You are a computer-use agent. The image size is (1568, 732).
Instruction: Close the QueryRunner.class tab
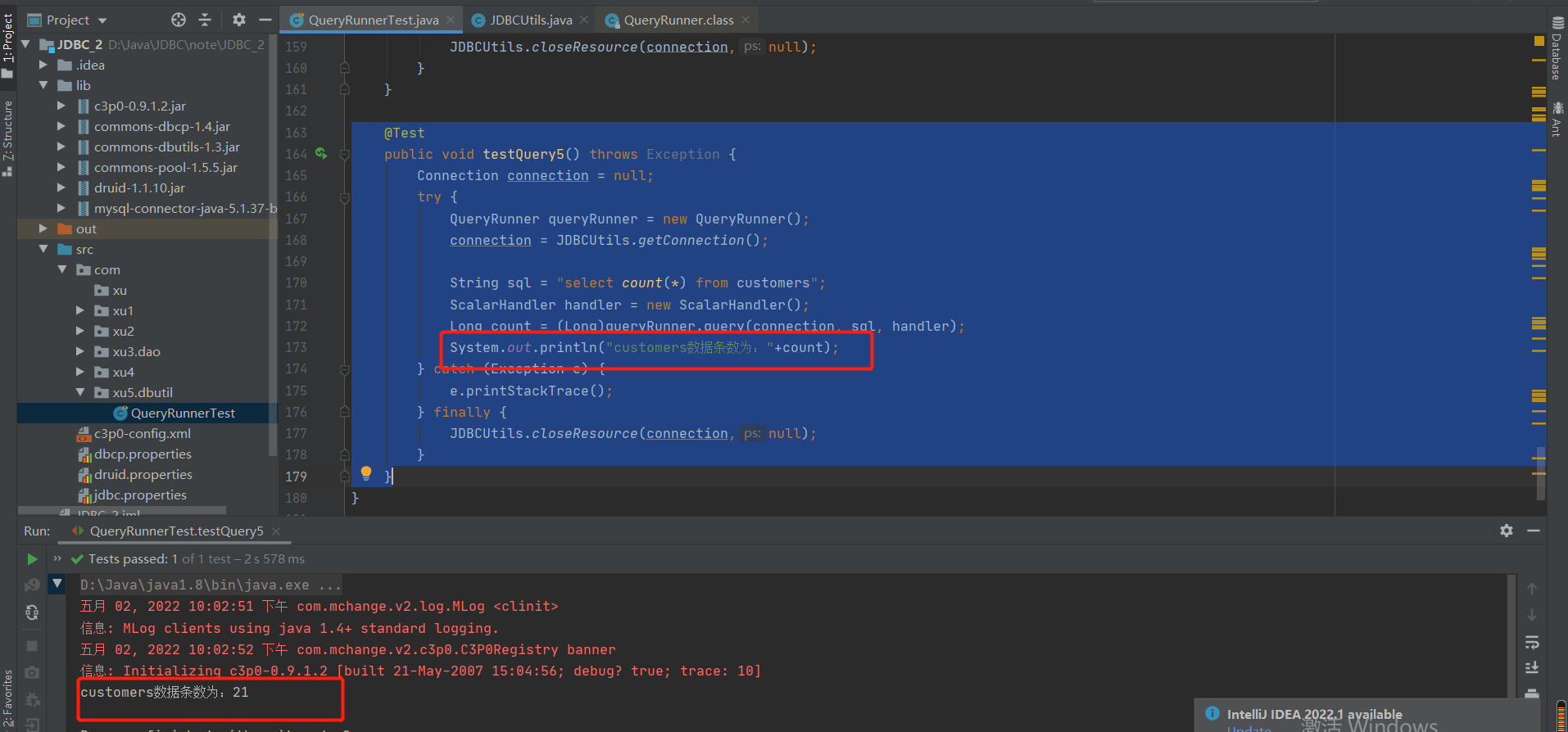[745, 20]
